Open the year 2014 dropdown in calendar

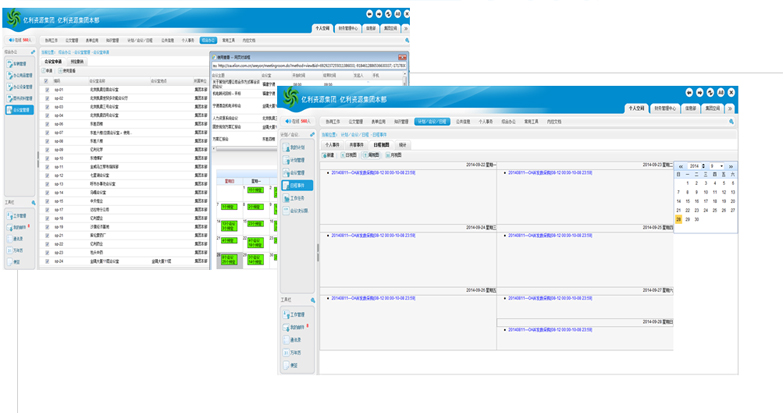coord(695,166)
